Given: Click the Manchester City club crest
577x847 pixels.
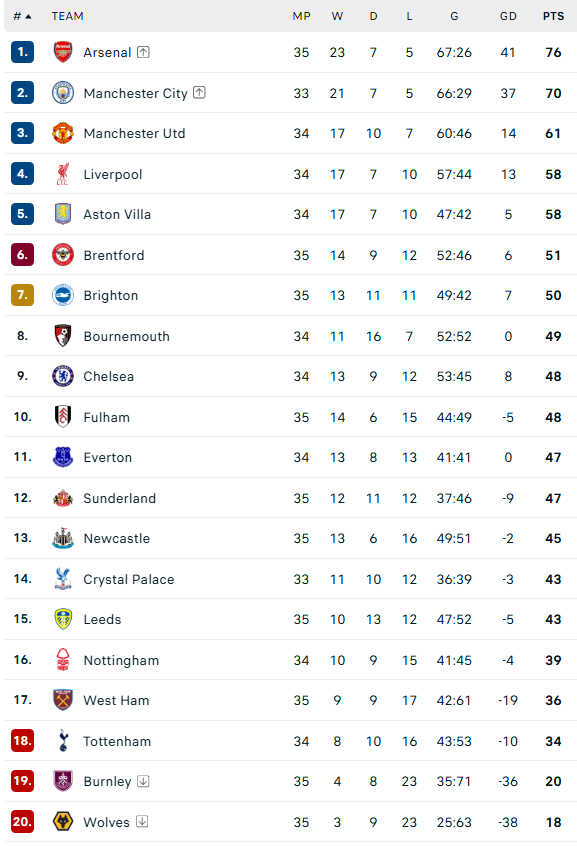Looking at the screenshot, I should tap(63, 93).
